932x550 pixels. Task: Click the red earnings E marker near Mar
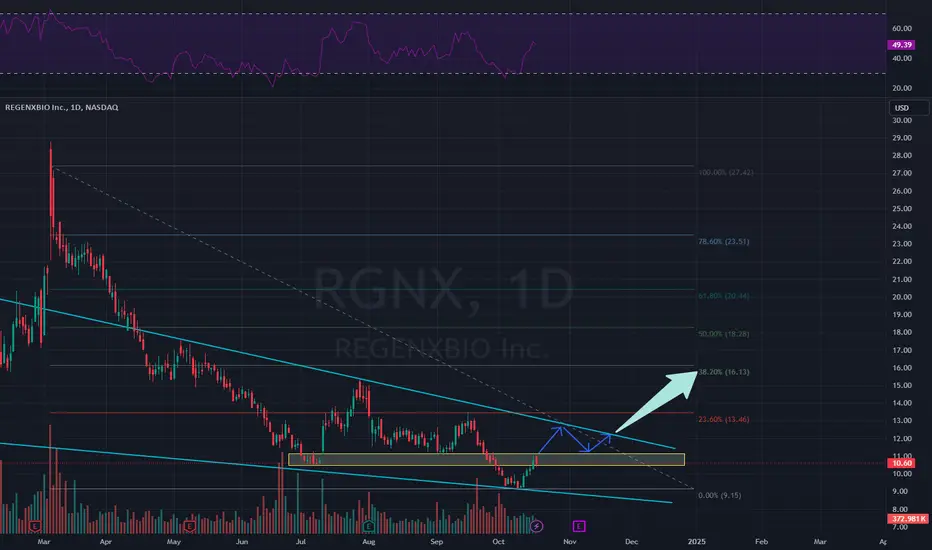pyautogui.click(x=35, y=526)
